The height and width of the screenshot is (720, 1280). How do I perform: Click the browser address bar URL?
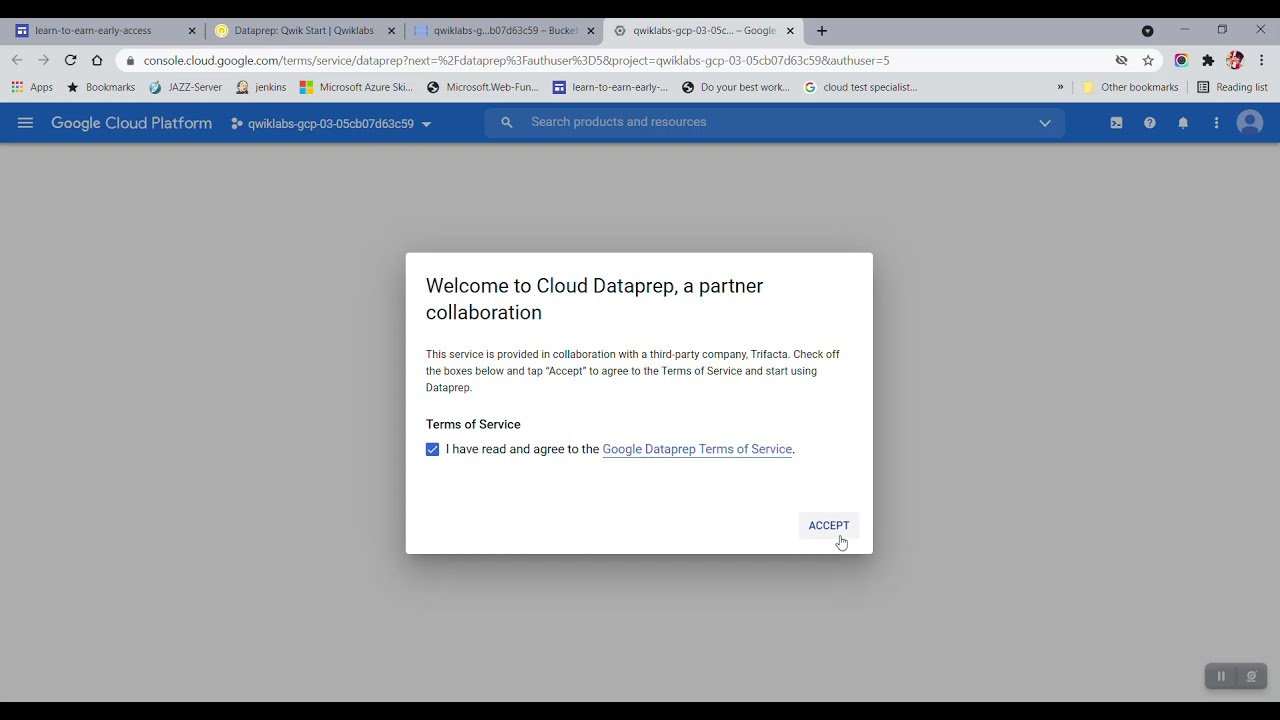click(x=516, y=60)
